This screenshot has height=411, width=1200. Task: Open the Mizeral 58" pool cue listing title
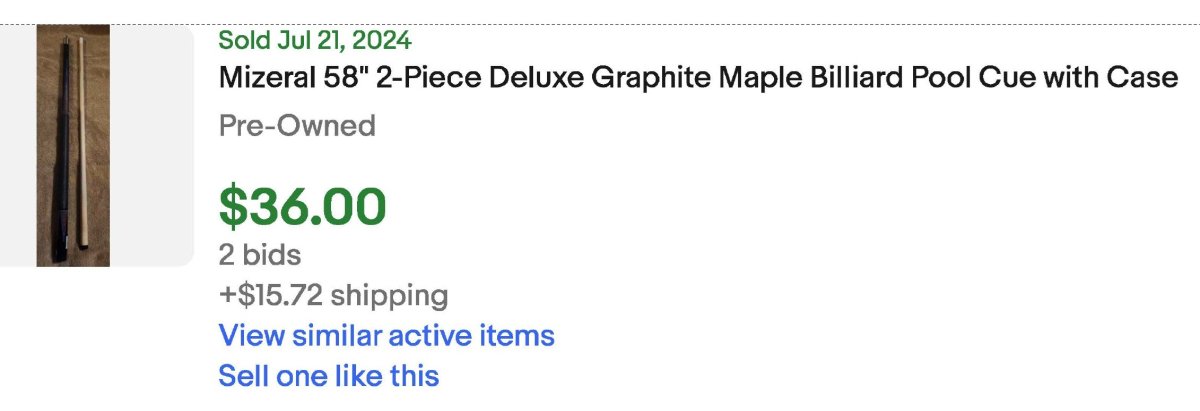pos(699,78)
